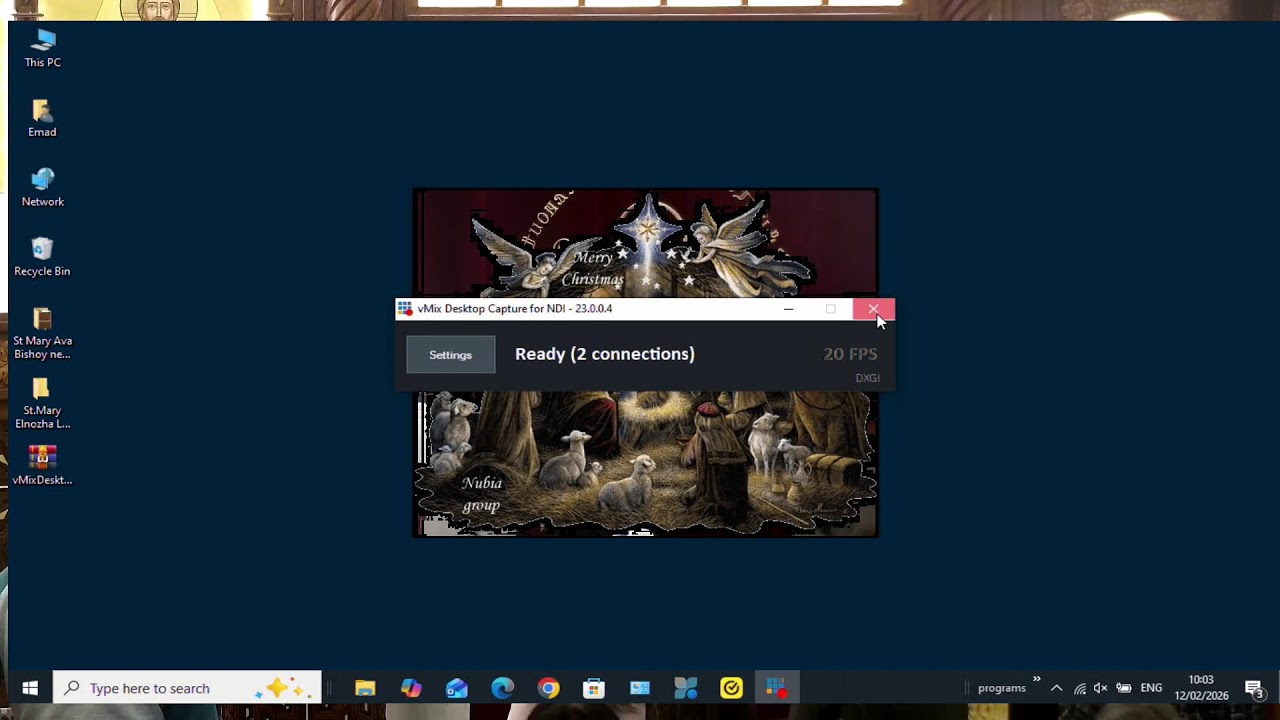Open the clock showing 10:03
Image resolution: width=1280 pixels, height=720 pixels.
[1201, 688]
